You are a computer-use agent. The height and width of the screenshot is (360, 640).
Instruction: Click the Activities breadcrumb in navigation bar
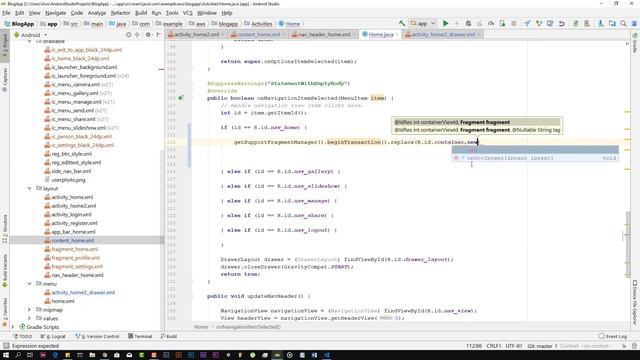(258, 24)
